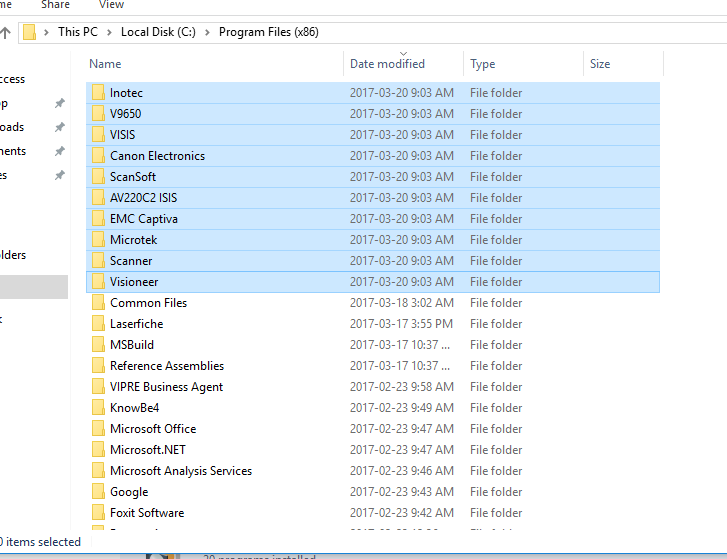Open the Share ribbon tab
The width and height of the screenshot is (727, 559).
55,5
